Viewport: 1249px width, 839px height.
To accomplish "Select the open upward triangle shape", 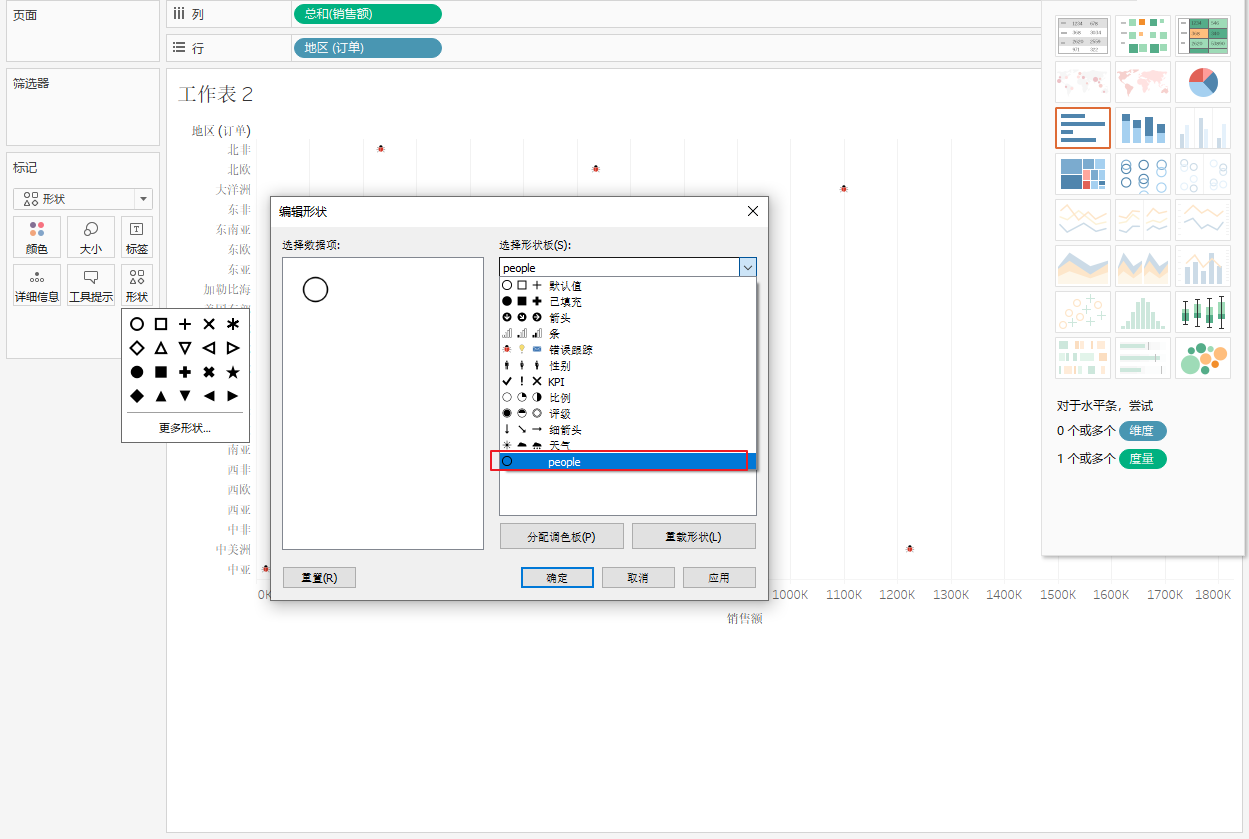I will (x=161, y=348).
